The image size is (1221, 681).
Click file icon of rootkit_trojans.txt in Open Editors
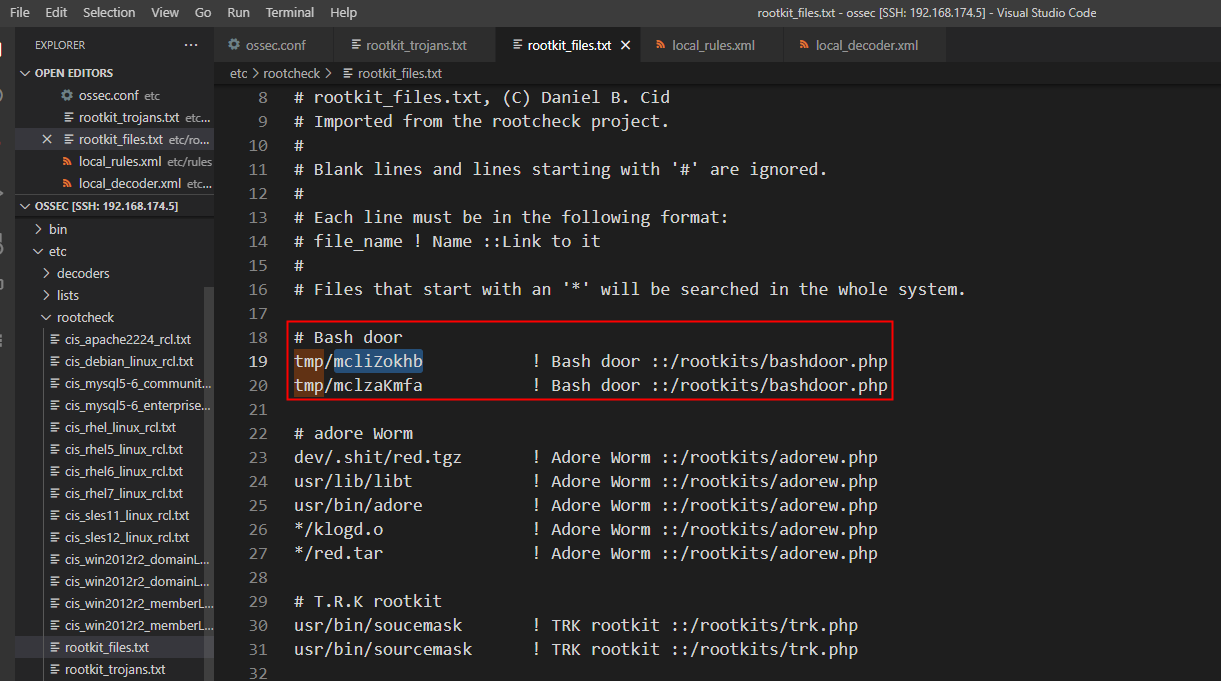point(68,118)
